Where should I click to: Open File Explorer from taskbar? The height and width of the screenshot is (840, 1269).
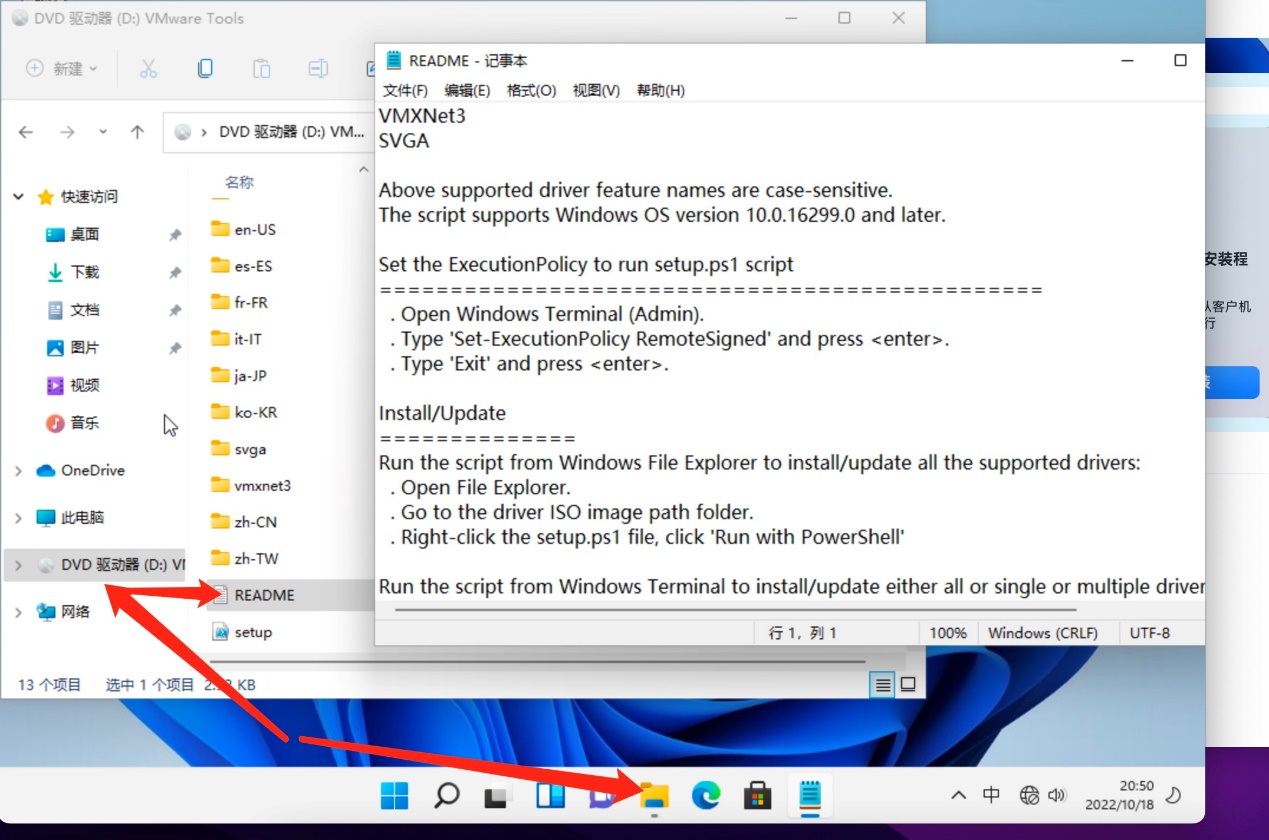click(x=654, y=796)
